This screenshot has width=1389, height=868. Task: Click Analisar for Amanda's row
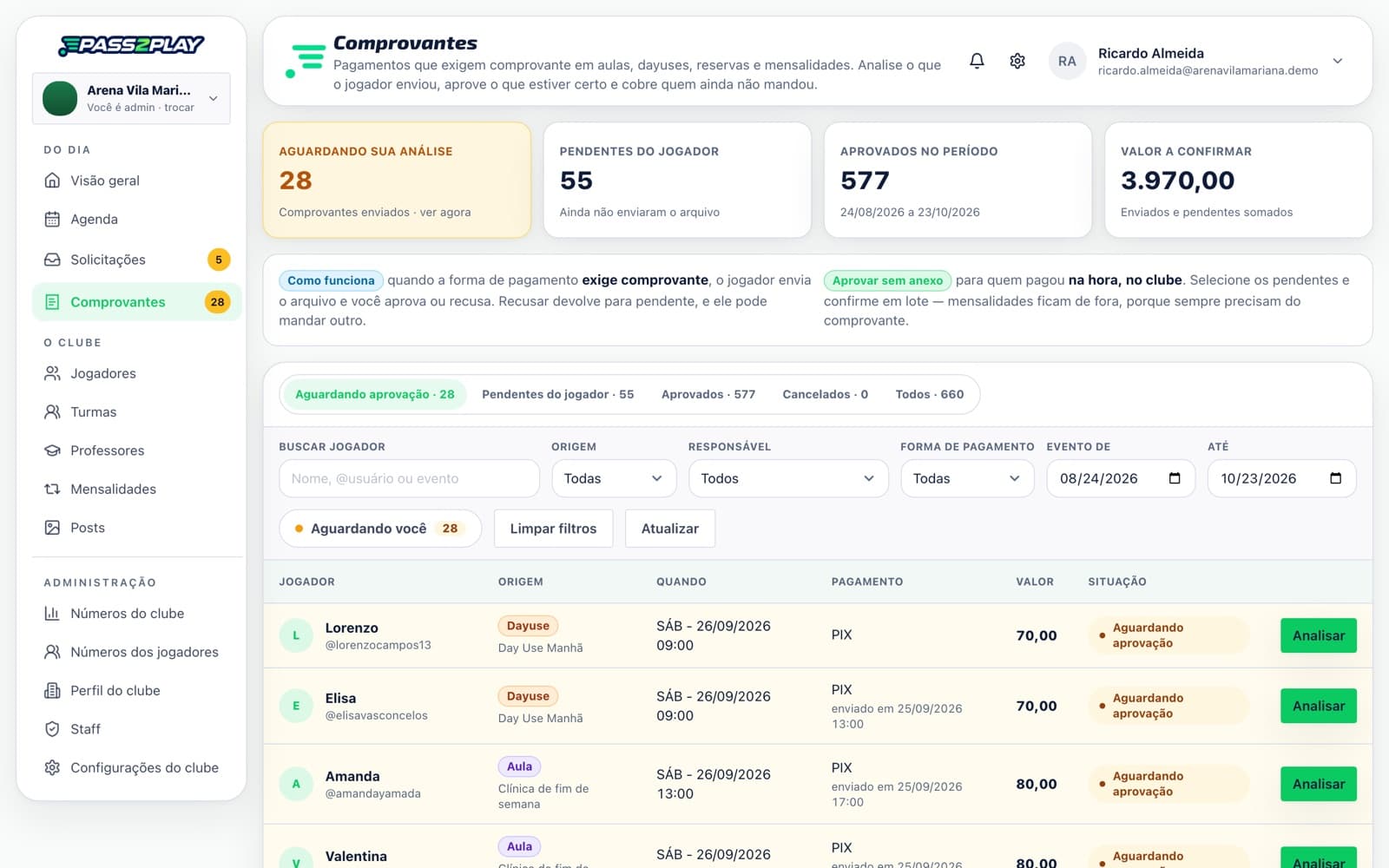[x=1318, y=784]
